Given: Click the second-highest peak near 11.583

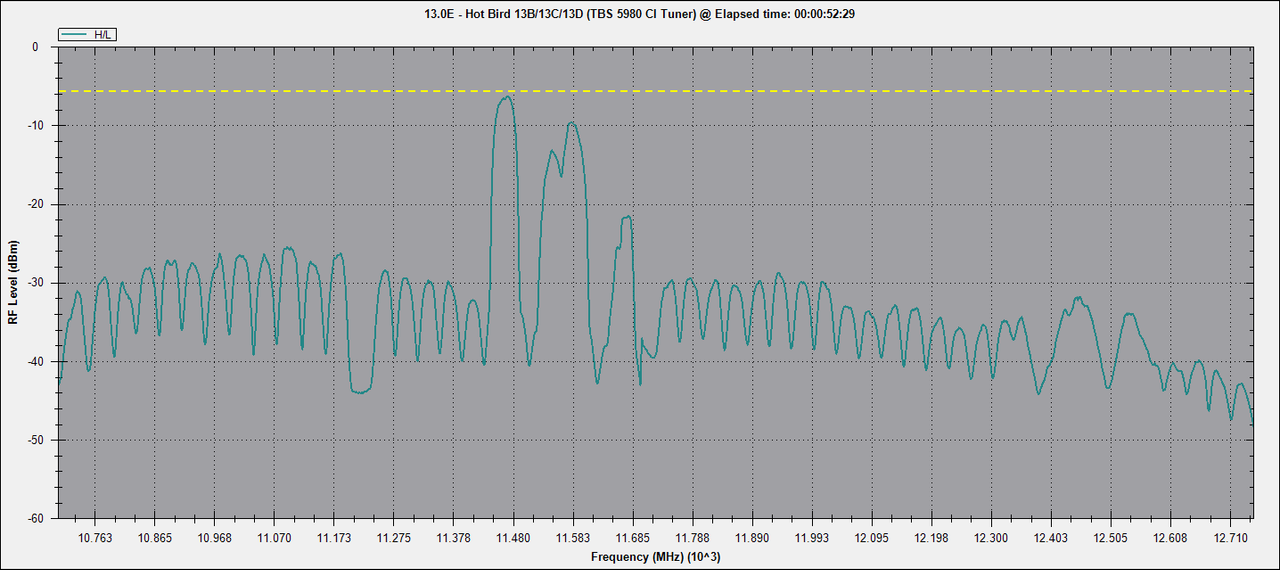Looking at the screenshot, I should coord(572,124).
